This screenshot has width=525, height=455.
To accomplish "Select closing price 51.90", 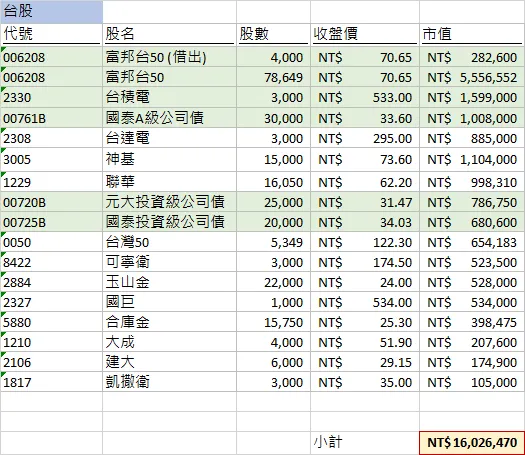I will click(x=365, y=342).
